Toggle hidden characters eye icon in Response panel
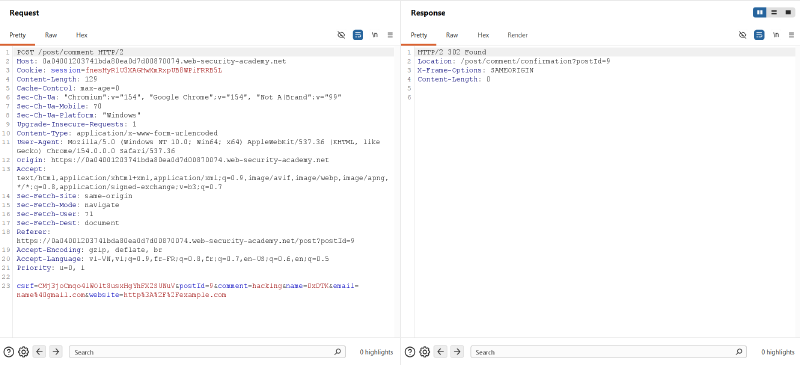The image size is (800, 365). [743, 35]
